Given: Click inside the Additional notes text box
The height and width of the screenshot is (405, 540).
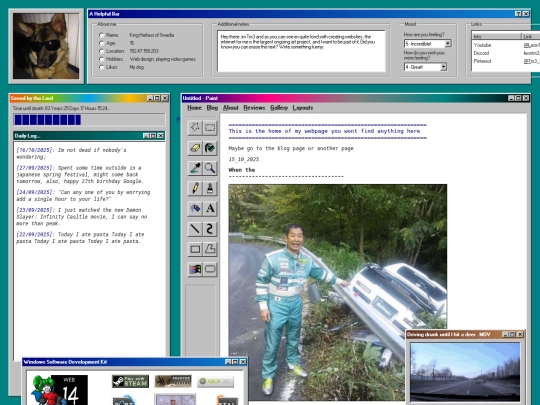Looking at the screenshot, I should point(301,51).
